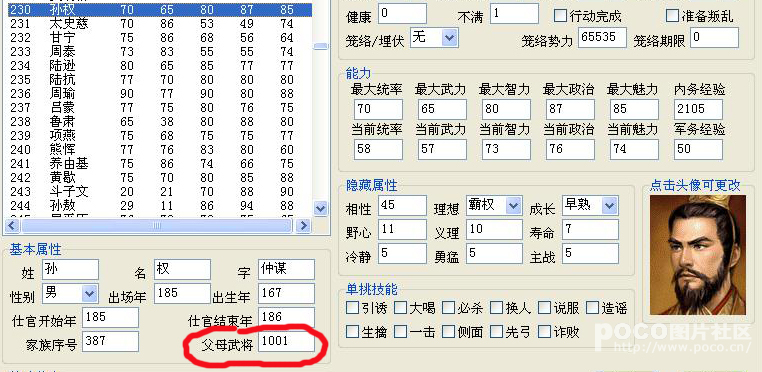762x372 pixels.
Task: Click the 野心 field showing 11
Action: point(402,230)
